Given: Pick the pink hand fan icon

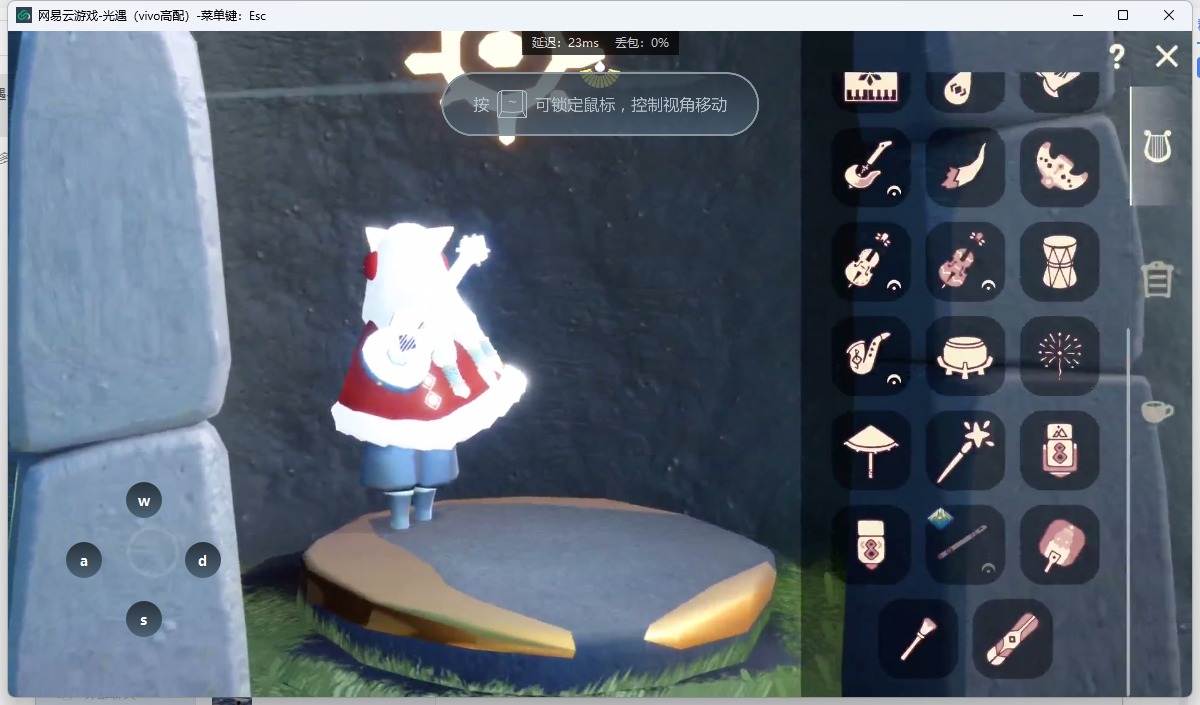Looking at the screenshot, I should pos(1060,544).
